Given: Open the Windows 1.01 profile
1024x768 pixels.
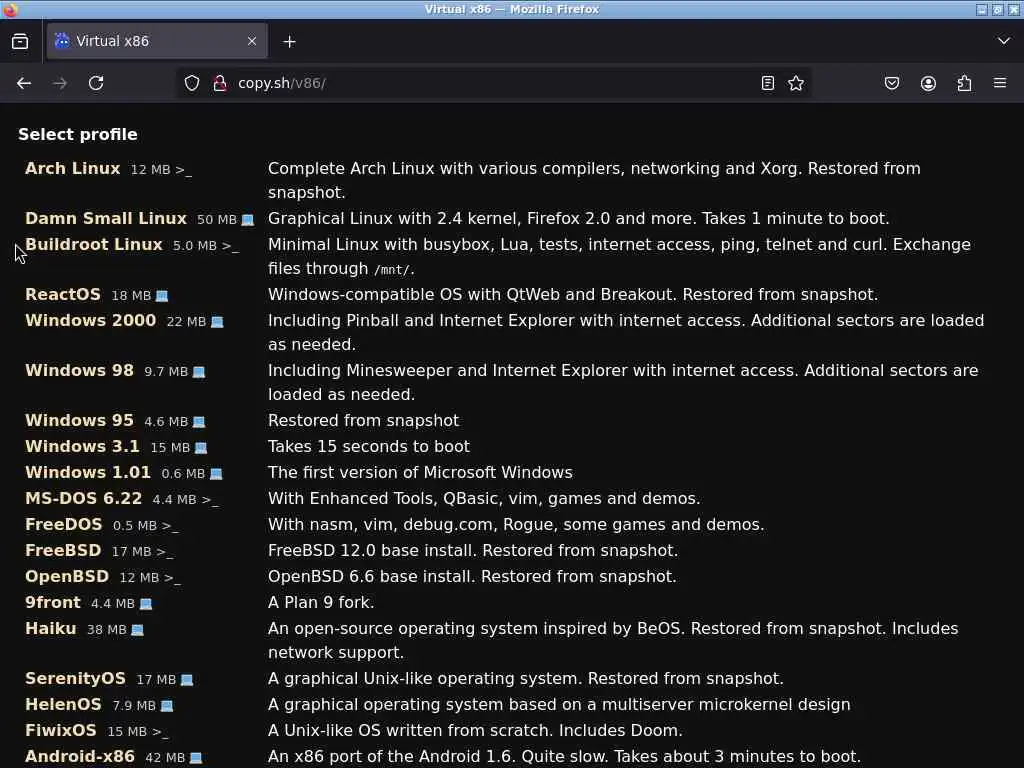Looking at the screenshot, I should tap(88, 472).
